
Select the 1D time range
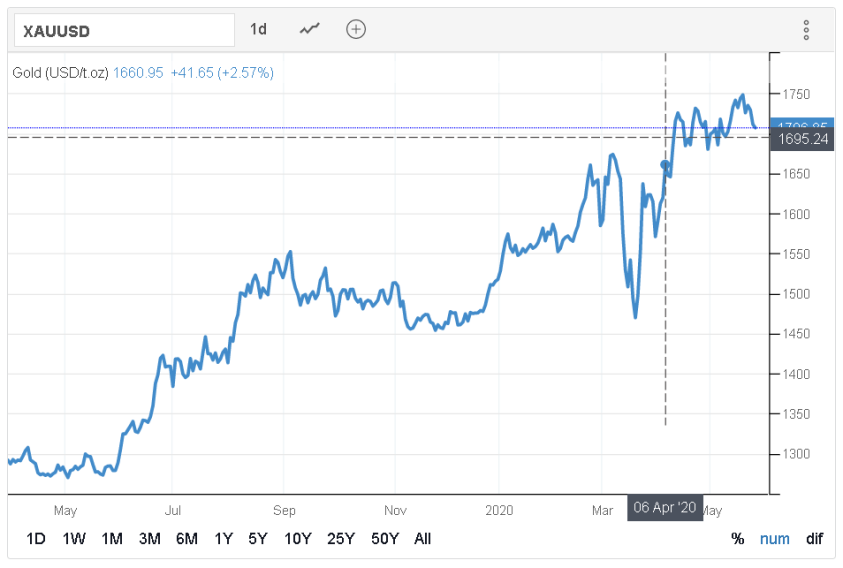[x=36, y=539]
